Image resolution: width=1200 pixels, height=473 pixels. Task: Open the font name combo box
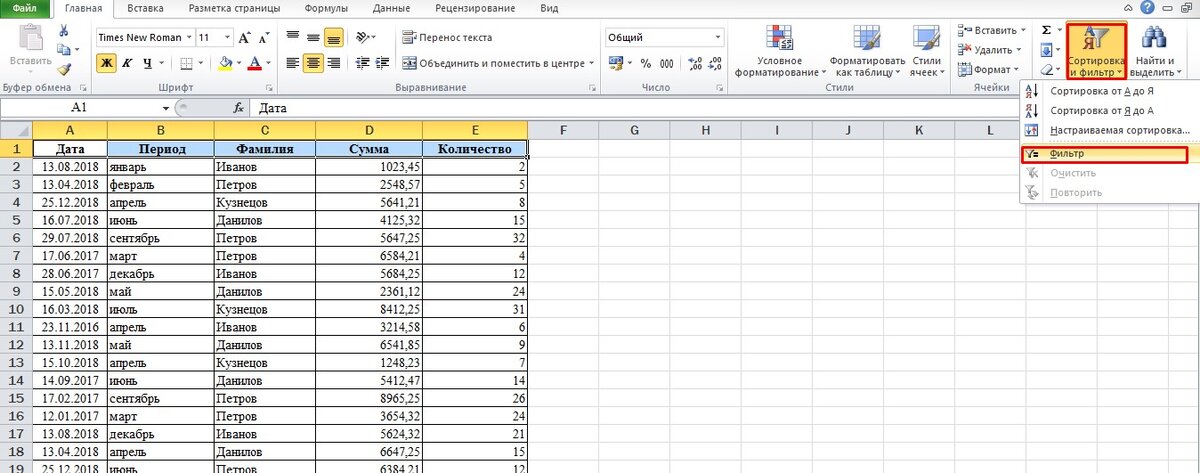click(144, 37)
